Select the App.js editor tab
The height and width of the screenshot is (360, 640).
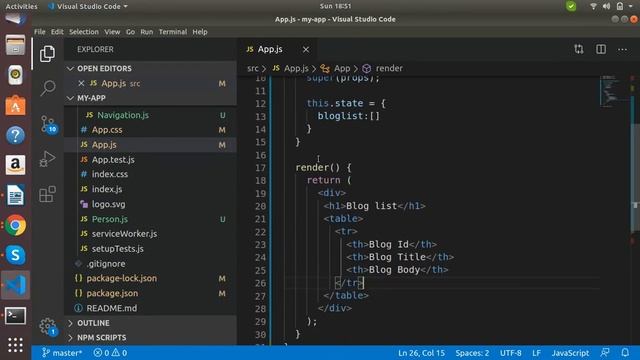277,49
